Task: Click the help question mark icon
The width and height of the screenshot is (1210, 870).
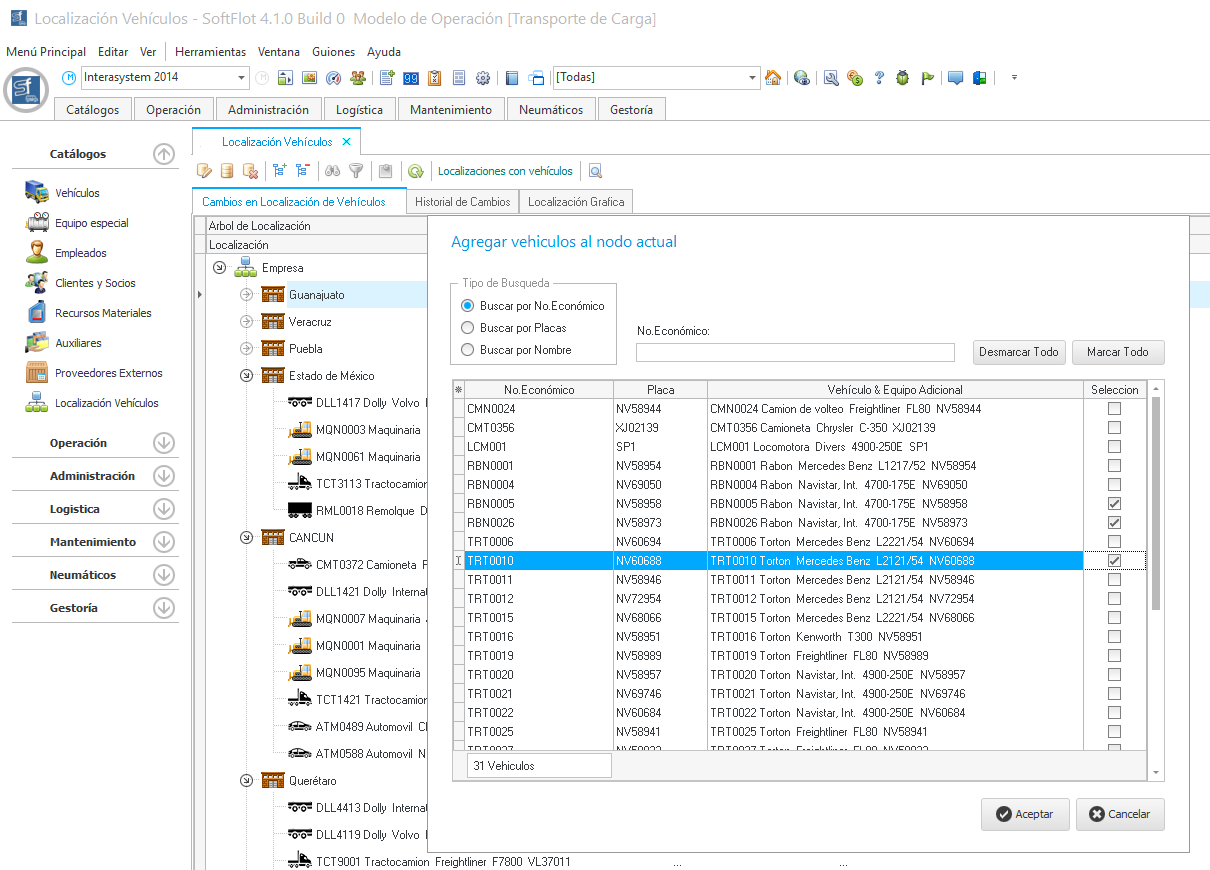Action: click(x=879, y=78)
